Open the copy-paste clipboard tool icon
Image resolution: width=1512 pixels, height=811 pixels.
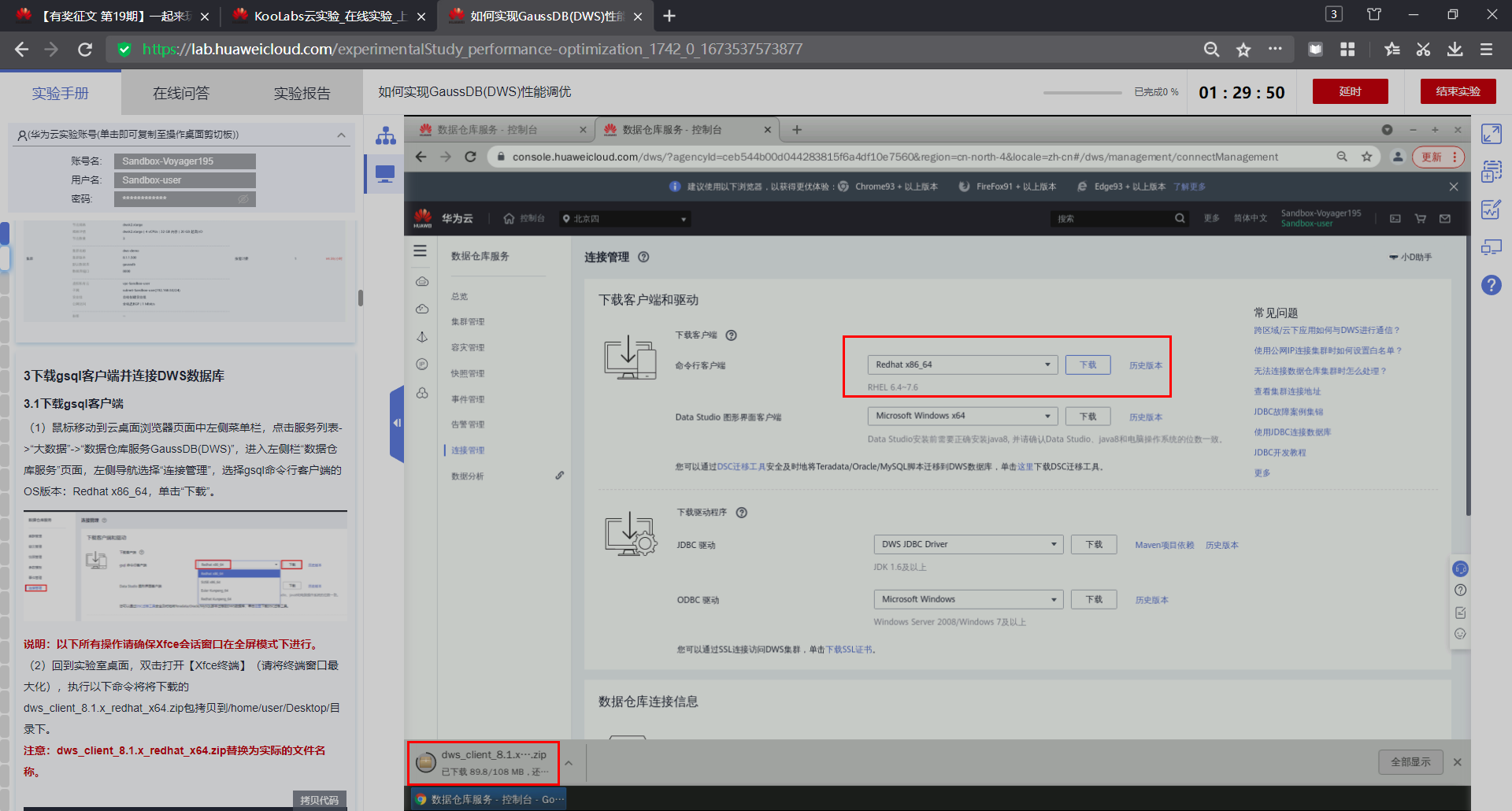coord(1492,171)
